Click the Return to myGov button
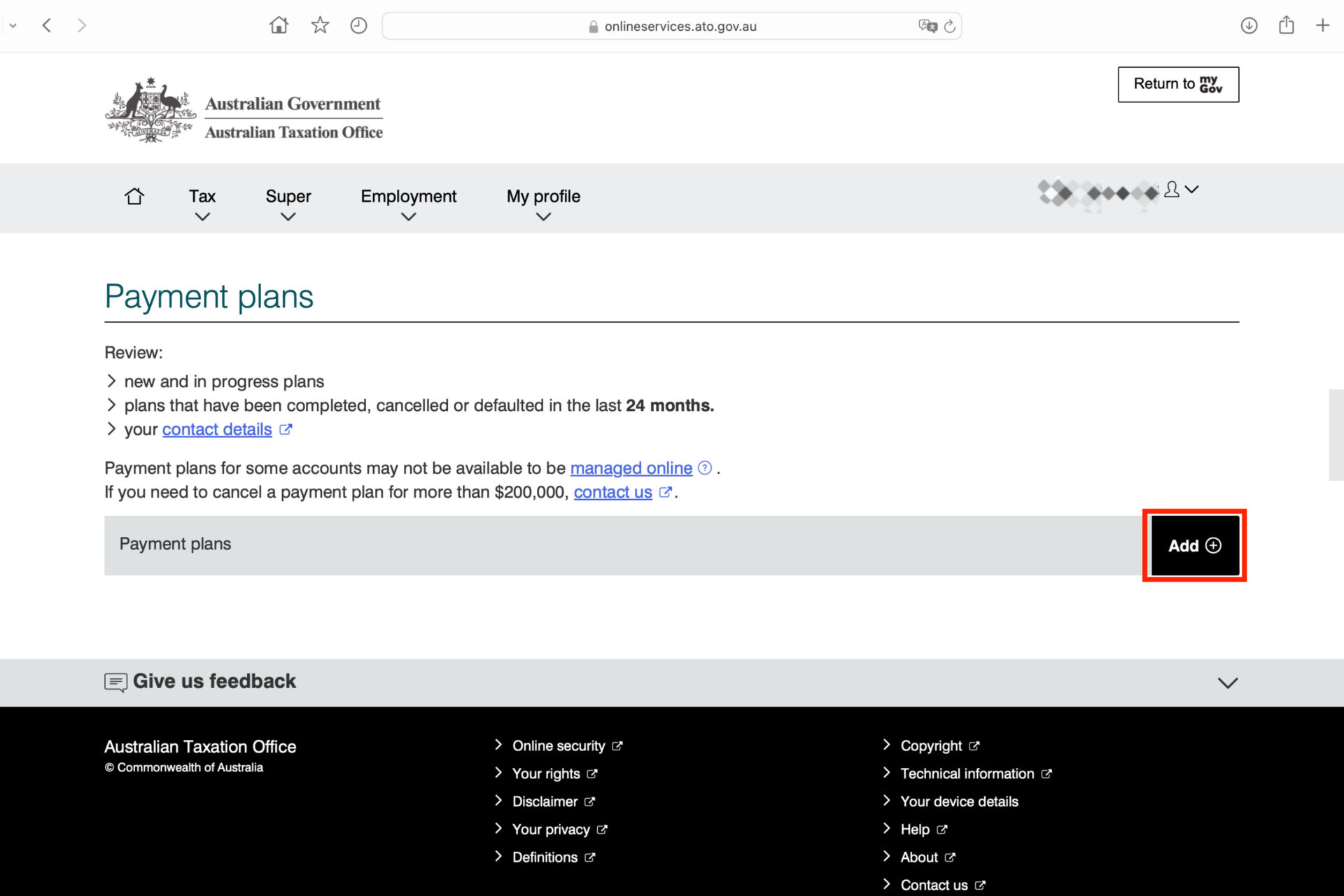The width and height of the screenshot is (1344, 896). tap(1178, 84)
